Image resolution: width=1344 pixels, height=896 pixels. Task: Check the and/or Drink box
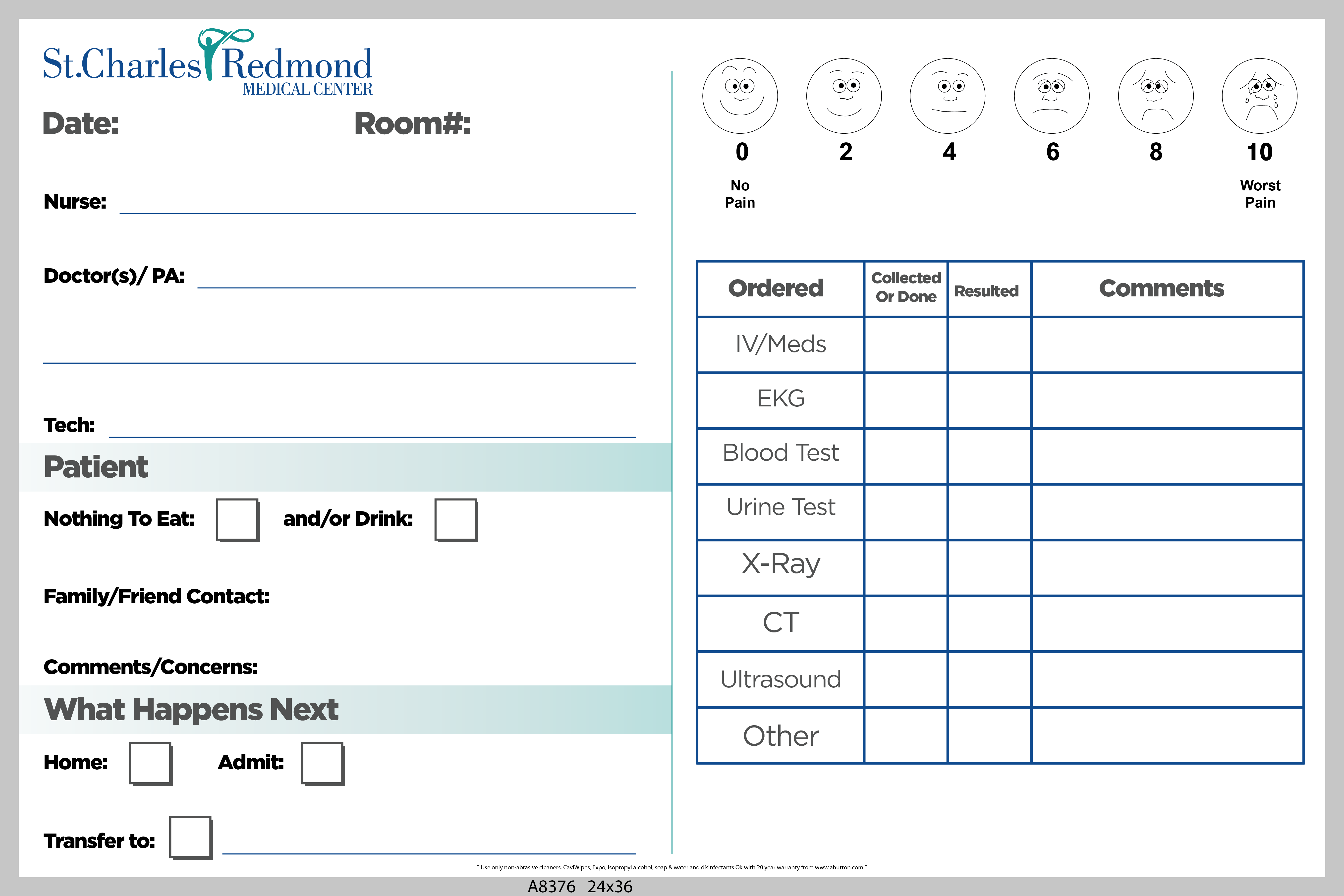click(456, 520)
